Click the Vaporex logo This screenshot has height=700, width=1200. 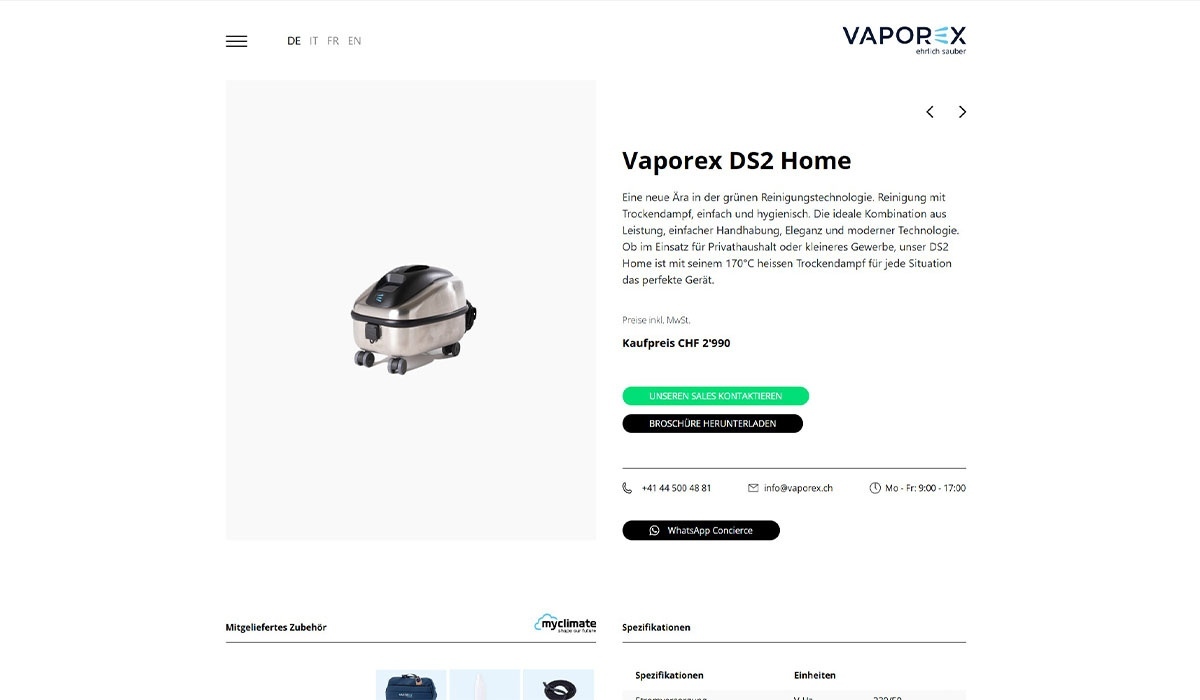coord(904,40)
